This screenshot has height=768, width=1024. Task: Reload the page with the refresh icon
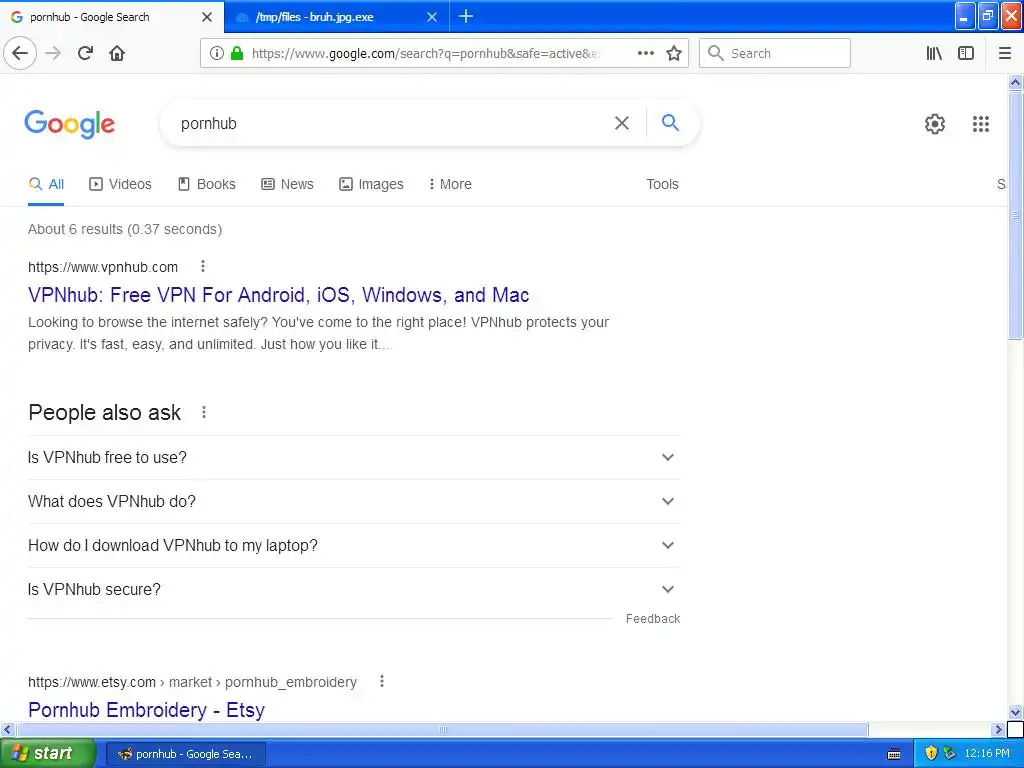click(x=86, y=54)
